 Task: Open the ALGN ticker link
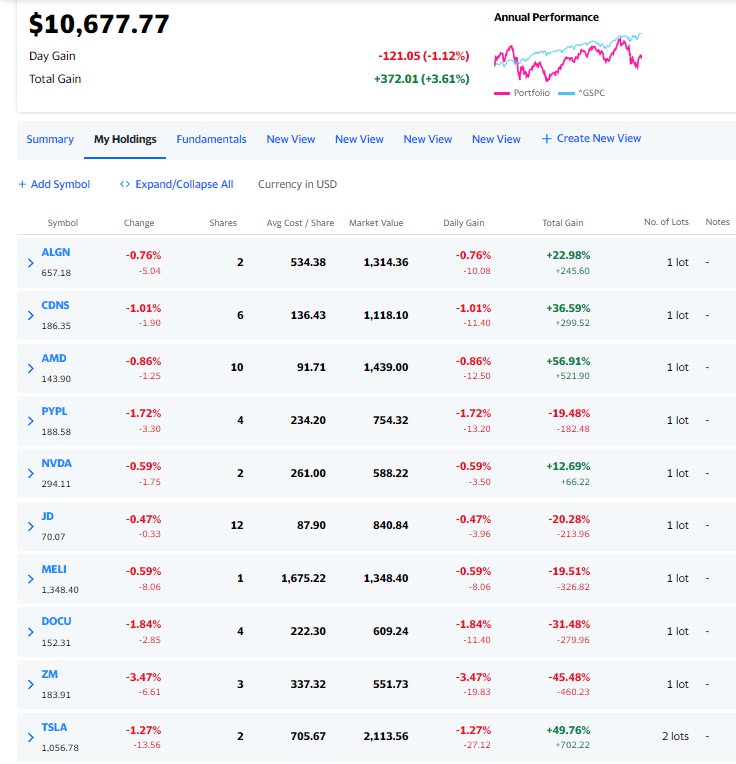click(56, 252)
